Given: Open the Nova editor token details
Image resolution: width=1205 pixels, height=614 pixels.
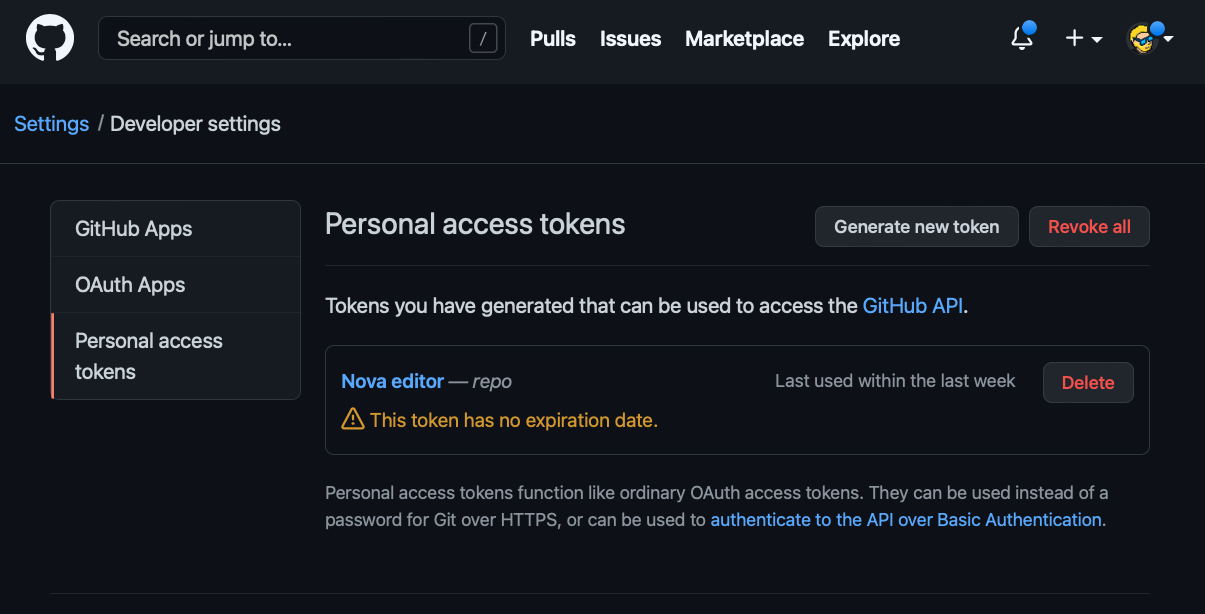Looking at the screenshot, I should pos(392,381).
